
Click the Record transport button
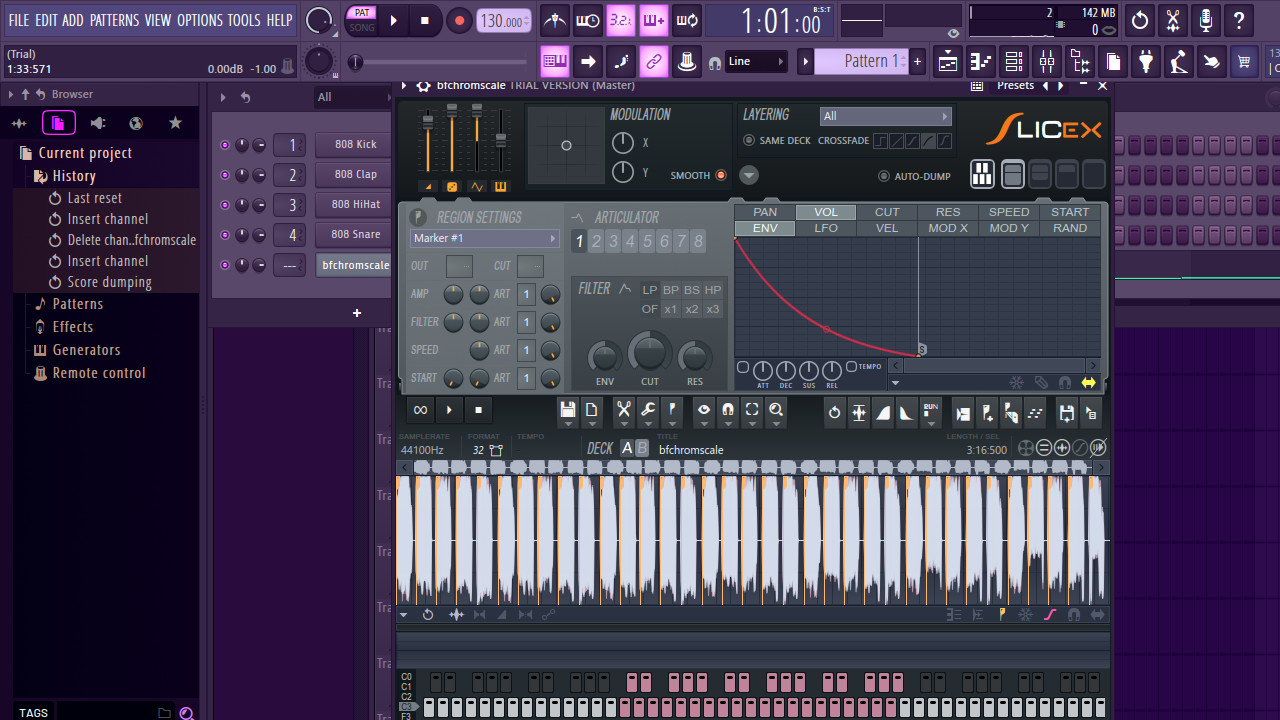[x=459, y=20]
